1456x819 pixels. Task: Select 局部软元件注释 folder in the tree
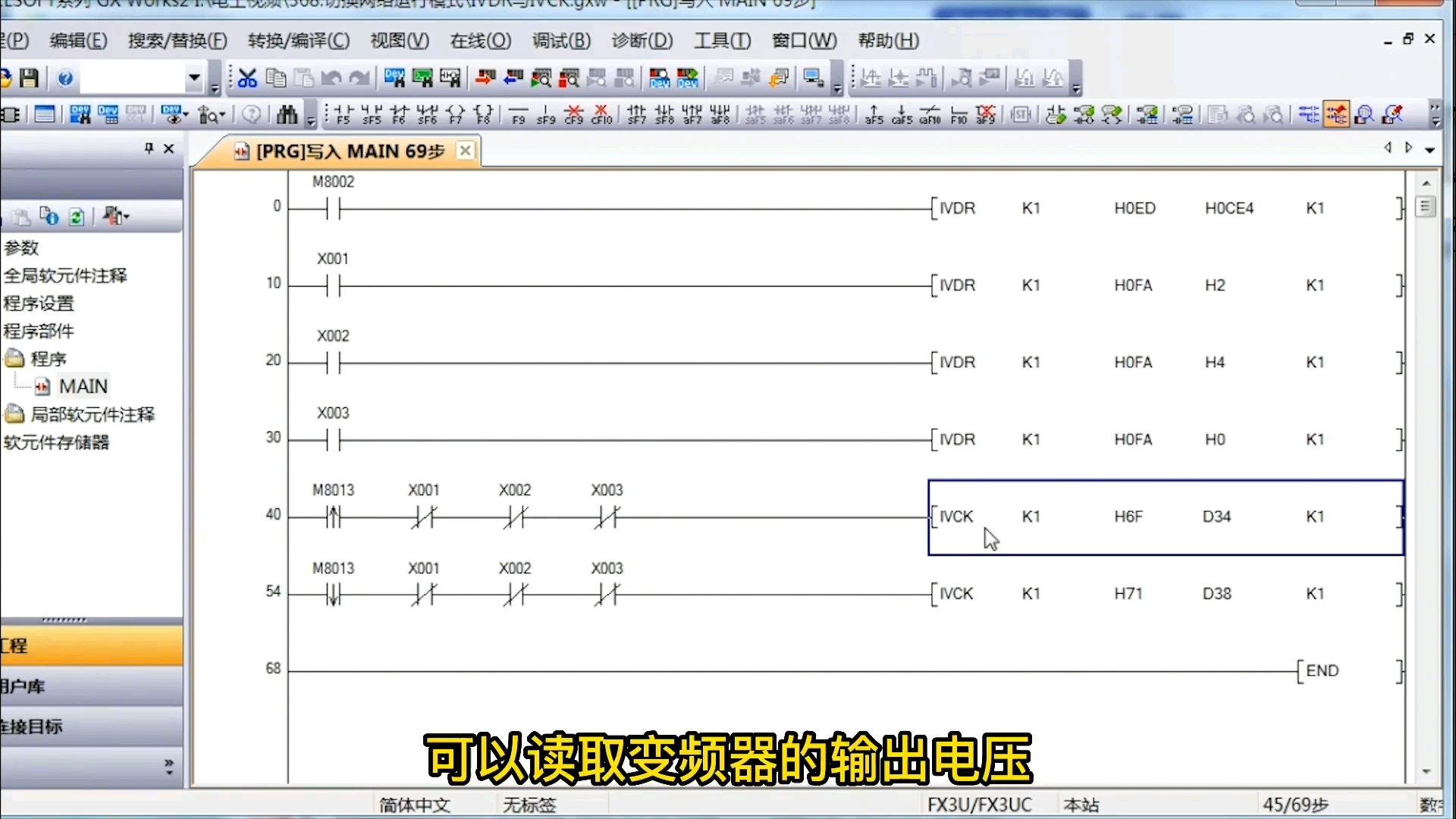pos(92,415)
